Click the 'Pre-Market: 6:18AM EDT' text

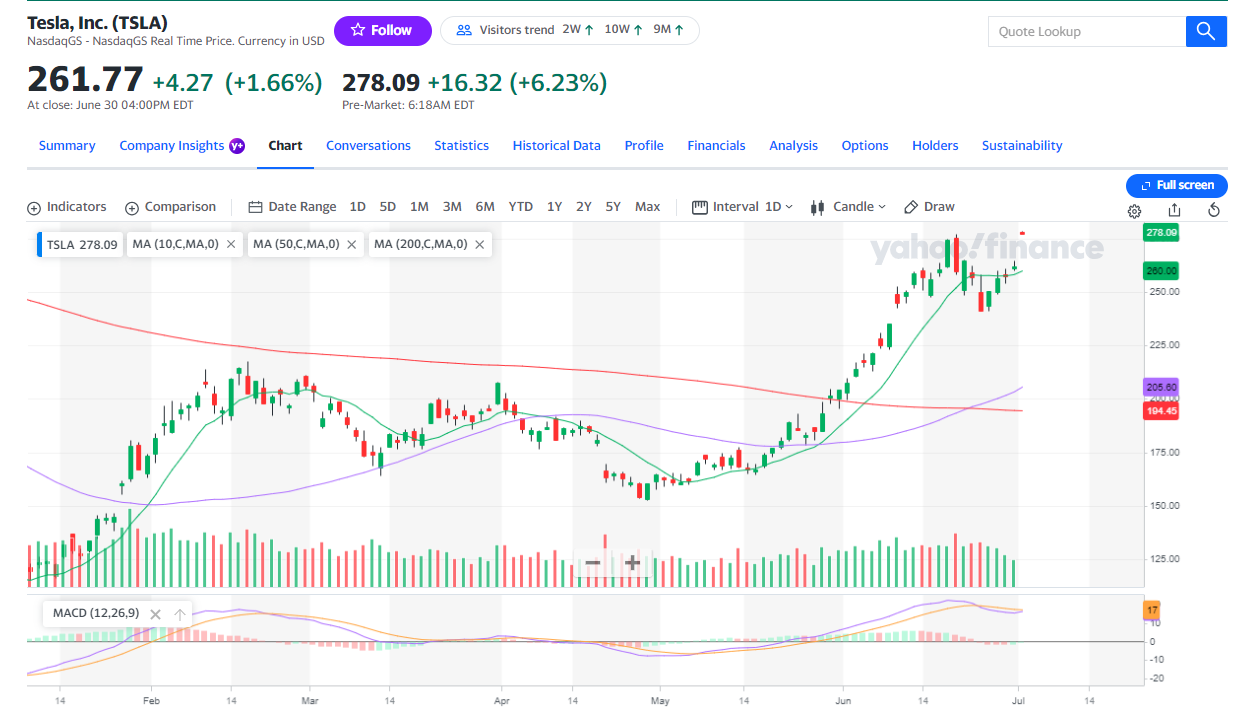click(x=408, y=105)
